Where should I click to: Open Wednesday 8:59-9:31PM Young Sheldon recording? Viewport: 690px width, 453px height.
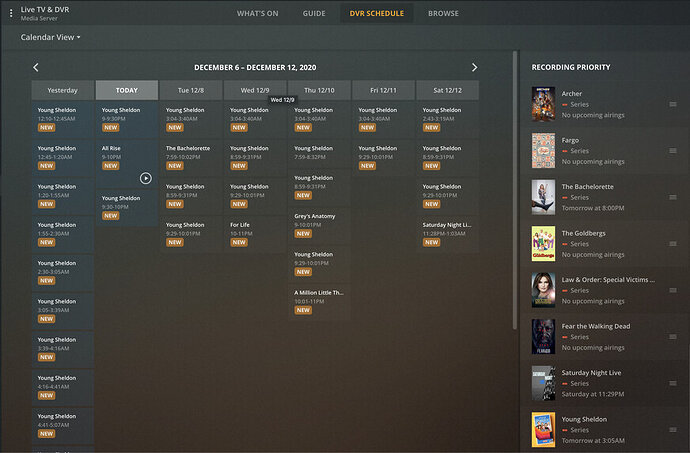click(x=255, y=158)
